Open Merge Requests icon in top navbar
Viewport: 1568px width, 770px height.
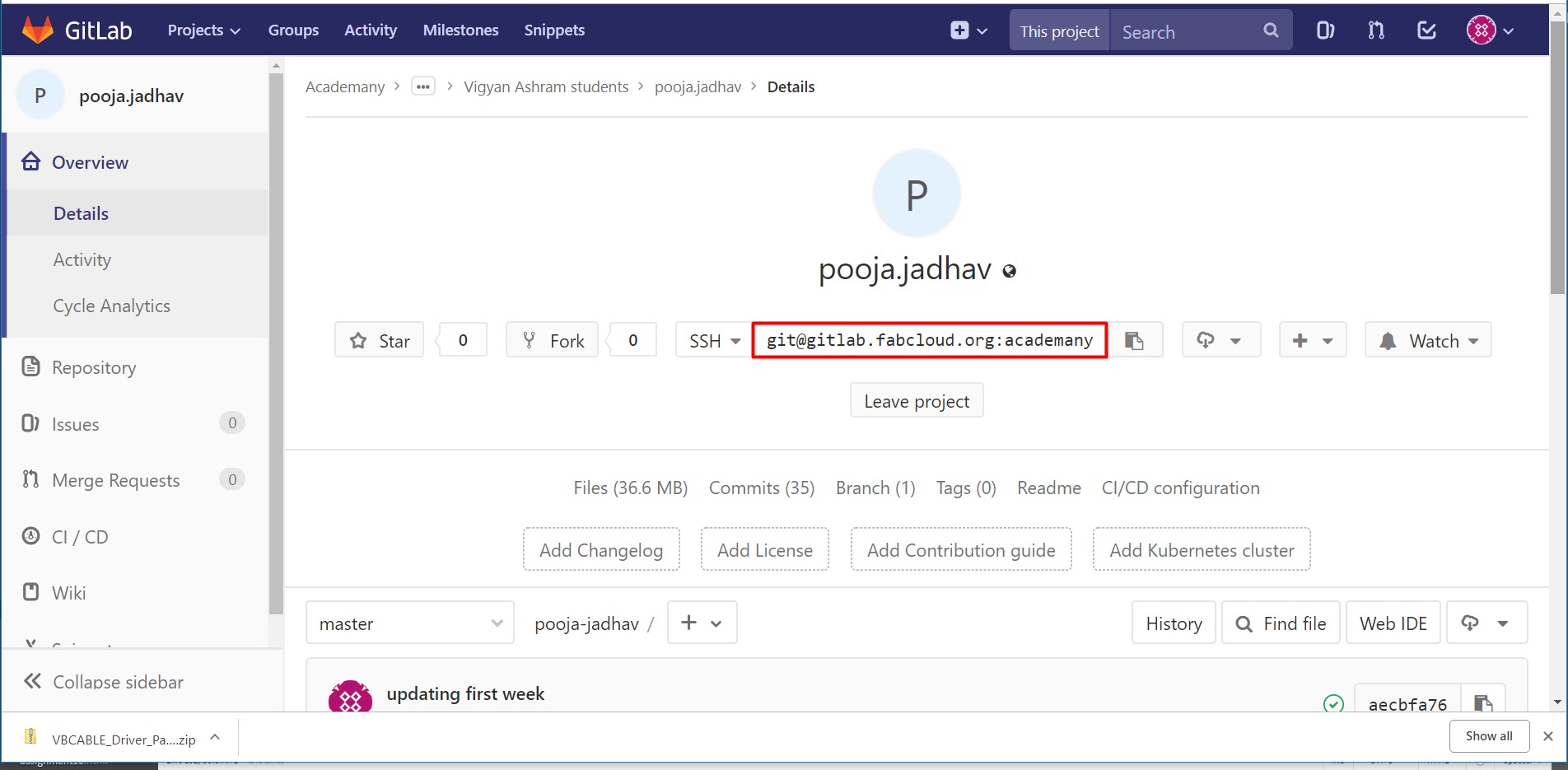[x=1376, y=30]
